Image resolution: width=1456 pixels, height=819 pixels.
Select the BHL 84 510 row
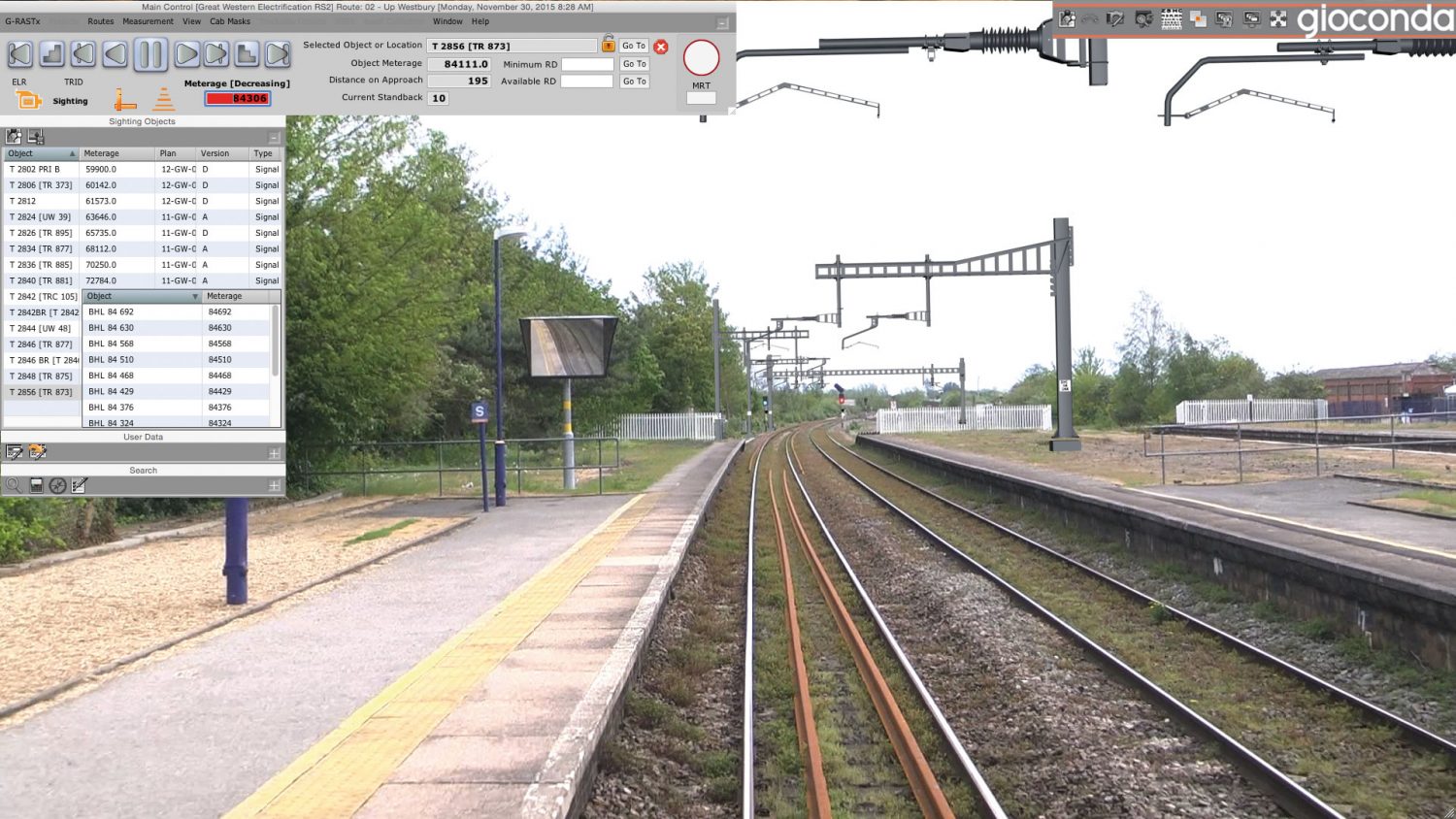(142, 360)
